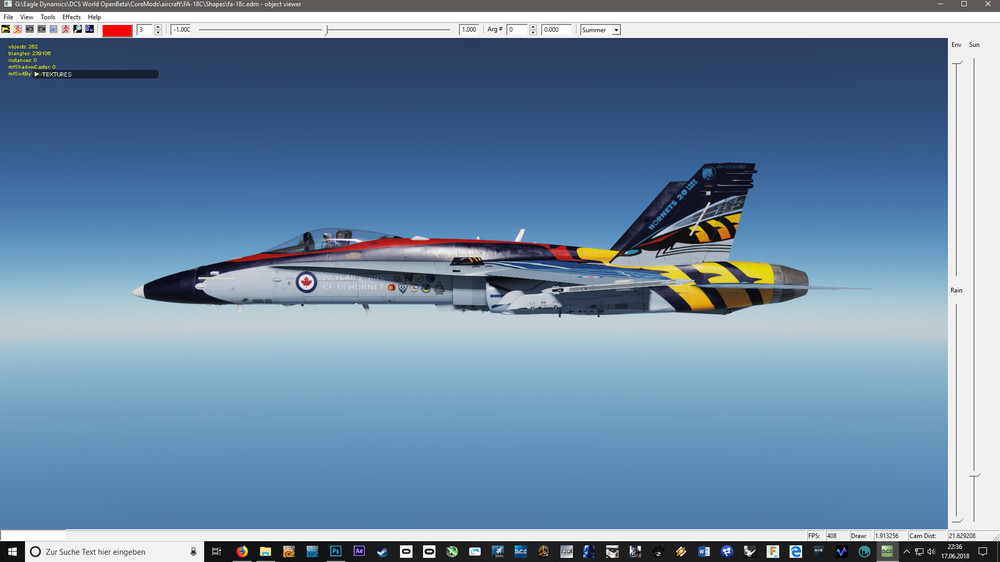Click the orange figure icon beside open-file
Screen dimensions: 1000x562
tap(18, 29)
